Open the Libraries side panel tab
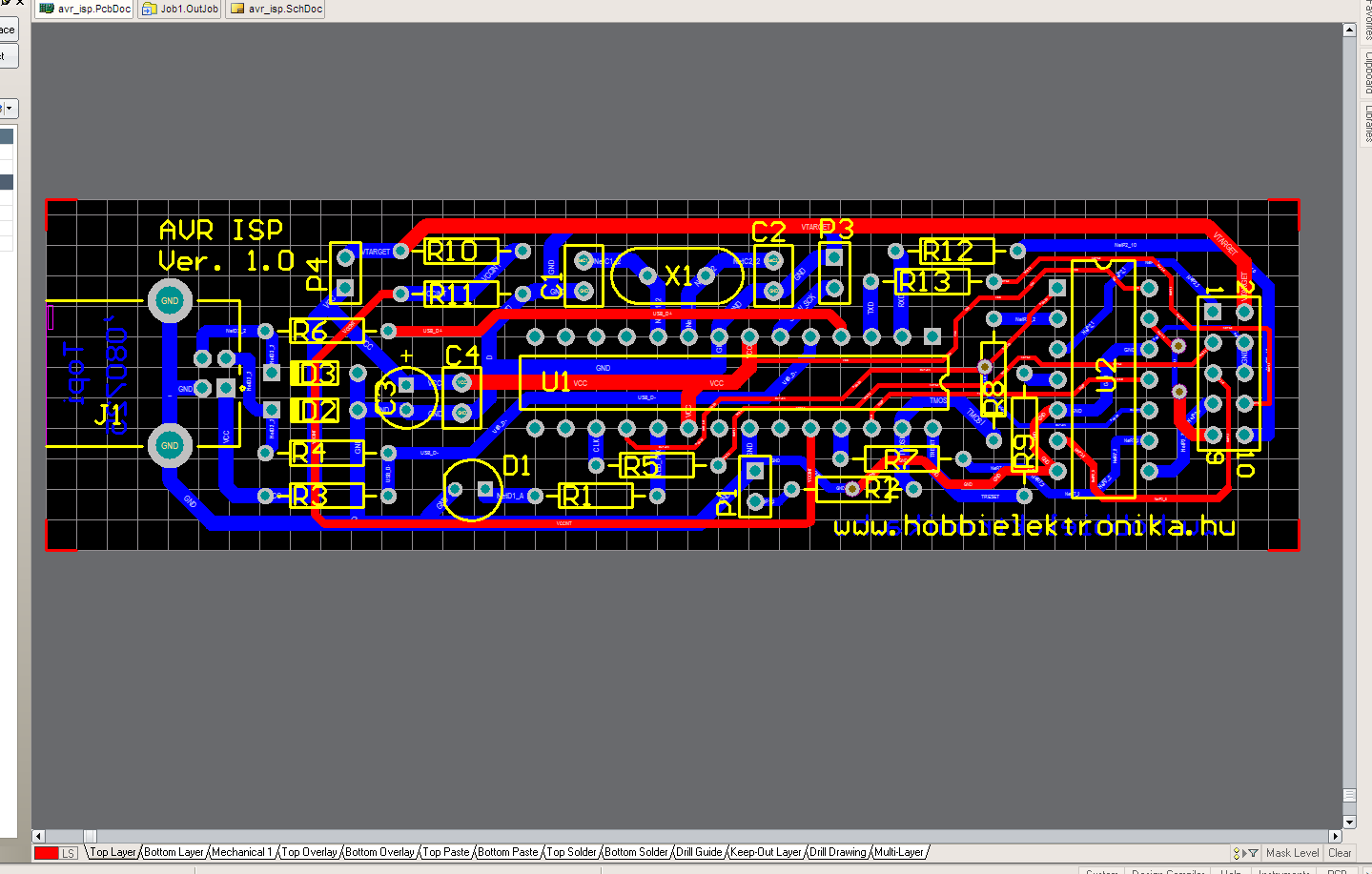 (x=1366, y=122)
